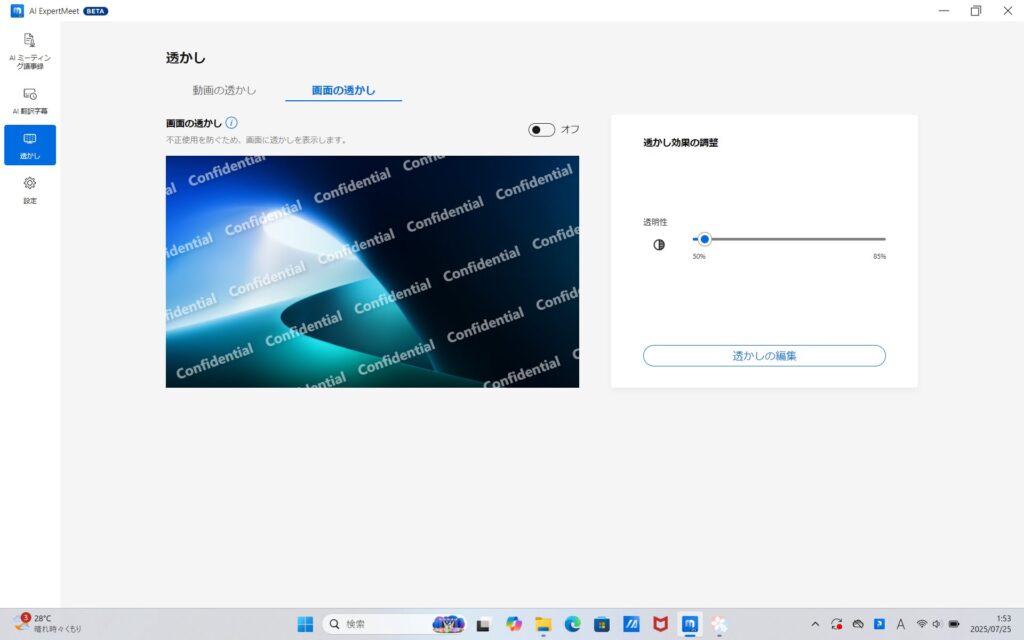The image size is (1024, 640).
Task: Click the AI ExpertMeet logo in title bar
Action: click(18, 10)
